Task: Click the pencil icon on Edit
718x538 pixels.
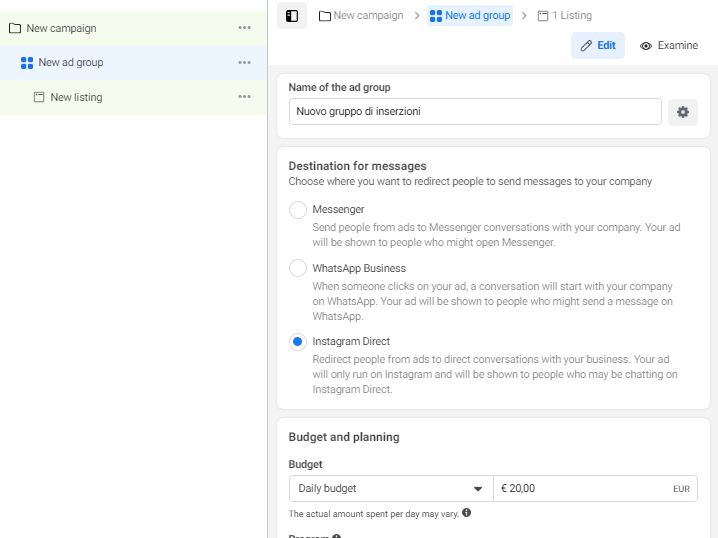Action: [x=586, y=45]
